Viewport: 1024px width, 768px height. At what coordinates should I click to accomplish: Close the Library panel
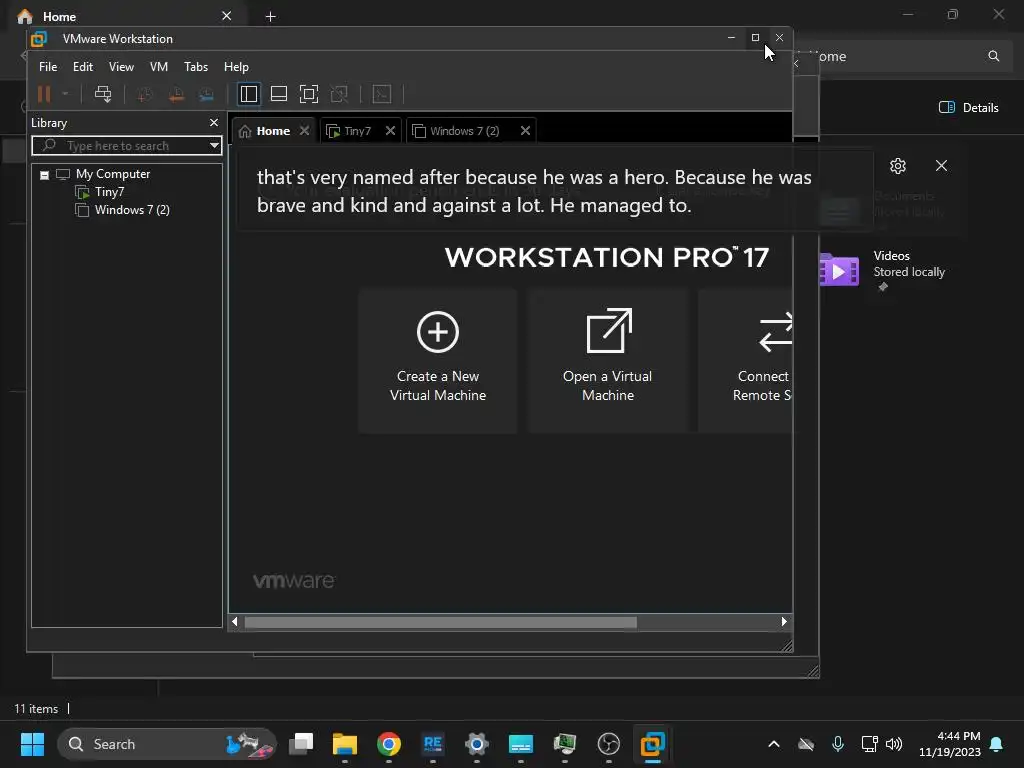(x=214, y=123)
